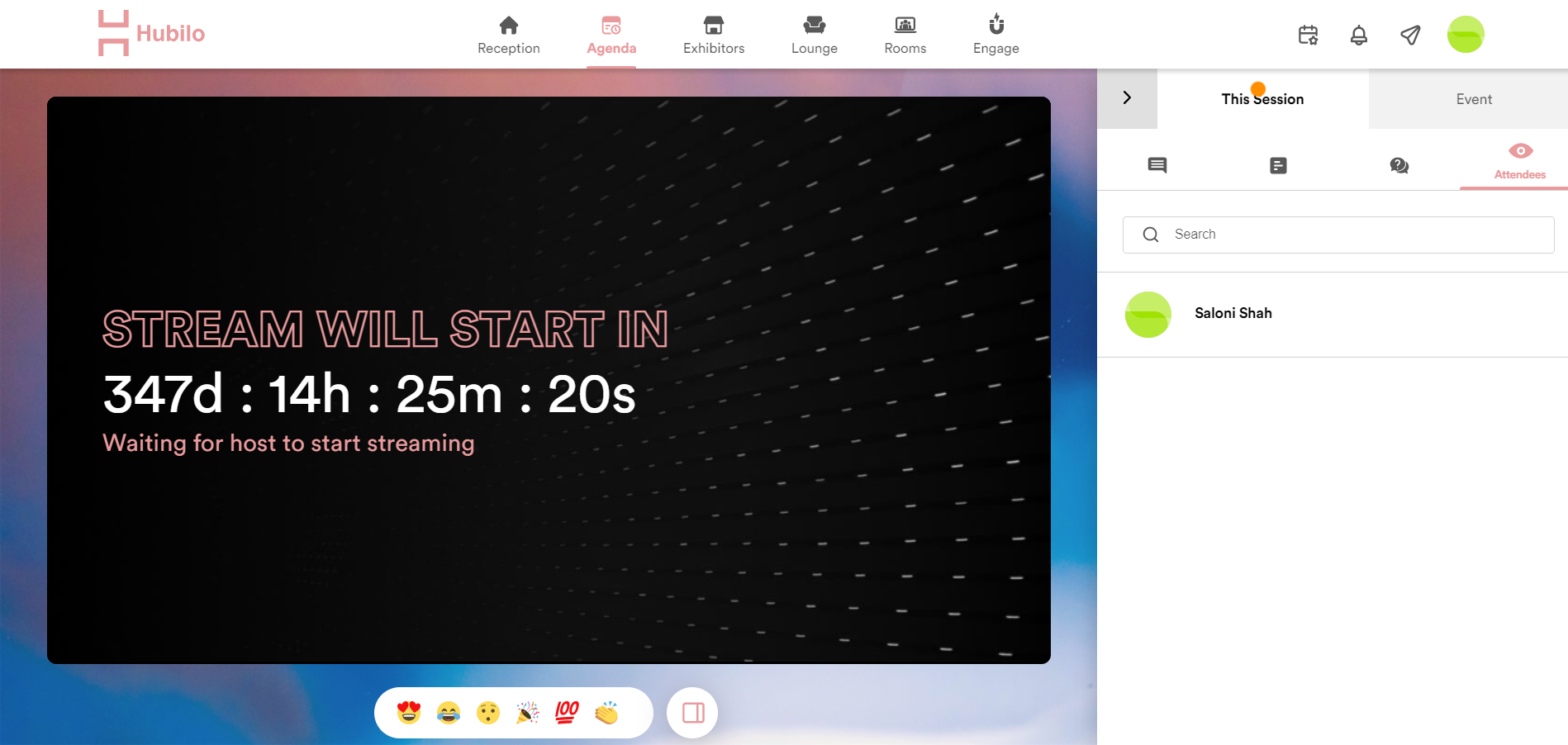Send surprised face emoji reaction
The width and height of the screenshot is (1568, 745).
tap(488, 712)
